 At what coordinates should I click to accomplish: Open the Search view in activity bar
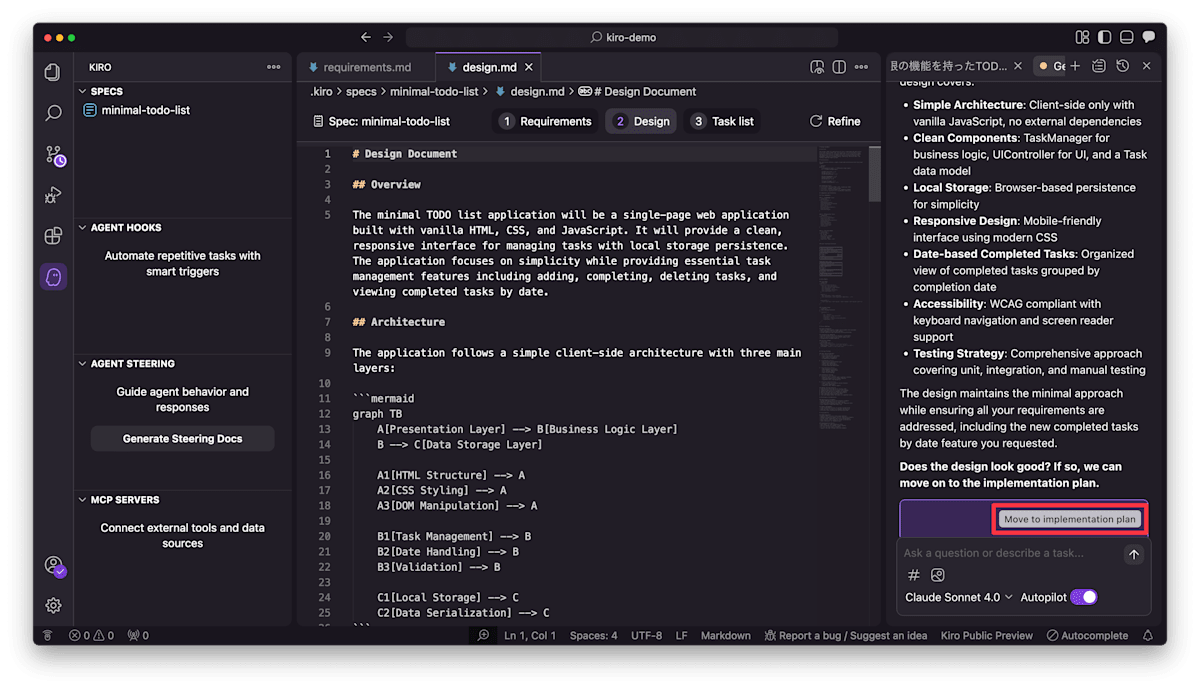53,113
